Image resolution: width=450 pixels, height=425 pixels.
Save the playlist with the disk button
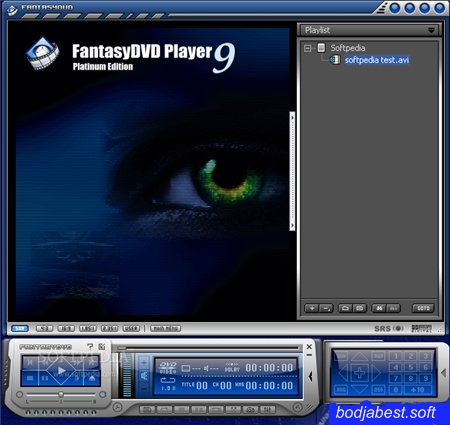tap(360, 308)
